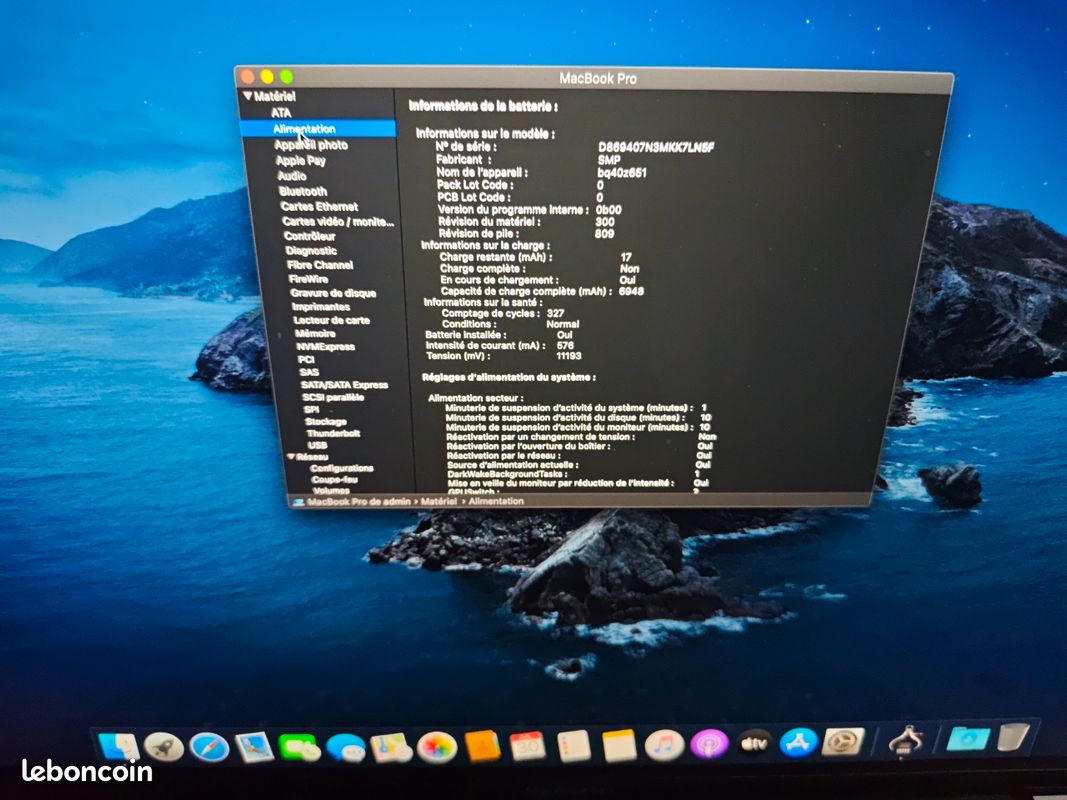Select Appareil photo in sidebar
1067x800 pixels.
(x=311, y=145)
